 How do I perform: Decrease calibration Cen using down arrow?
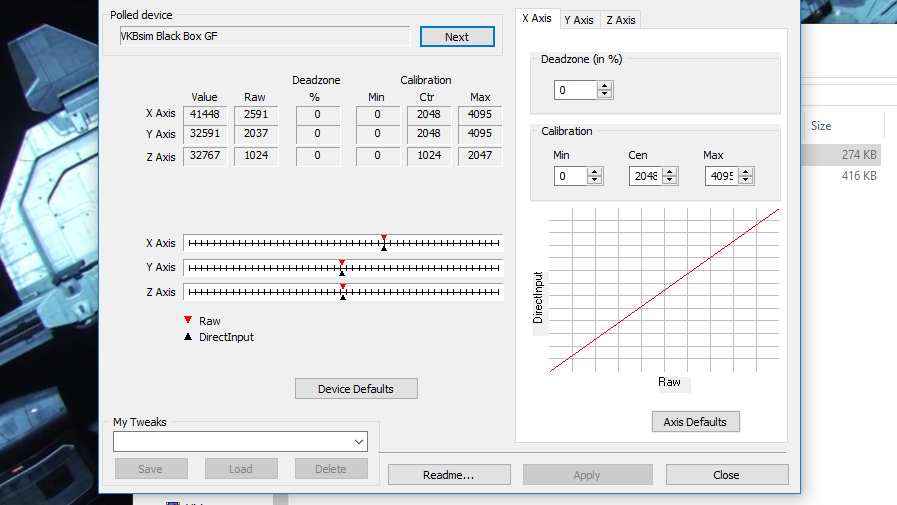pos(670,181)
